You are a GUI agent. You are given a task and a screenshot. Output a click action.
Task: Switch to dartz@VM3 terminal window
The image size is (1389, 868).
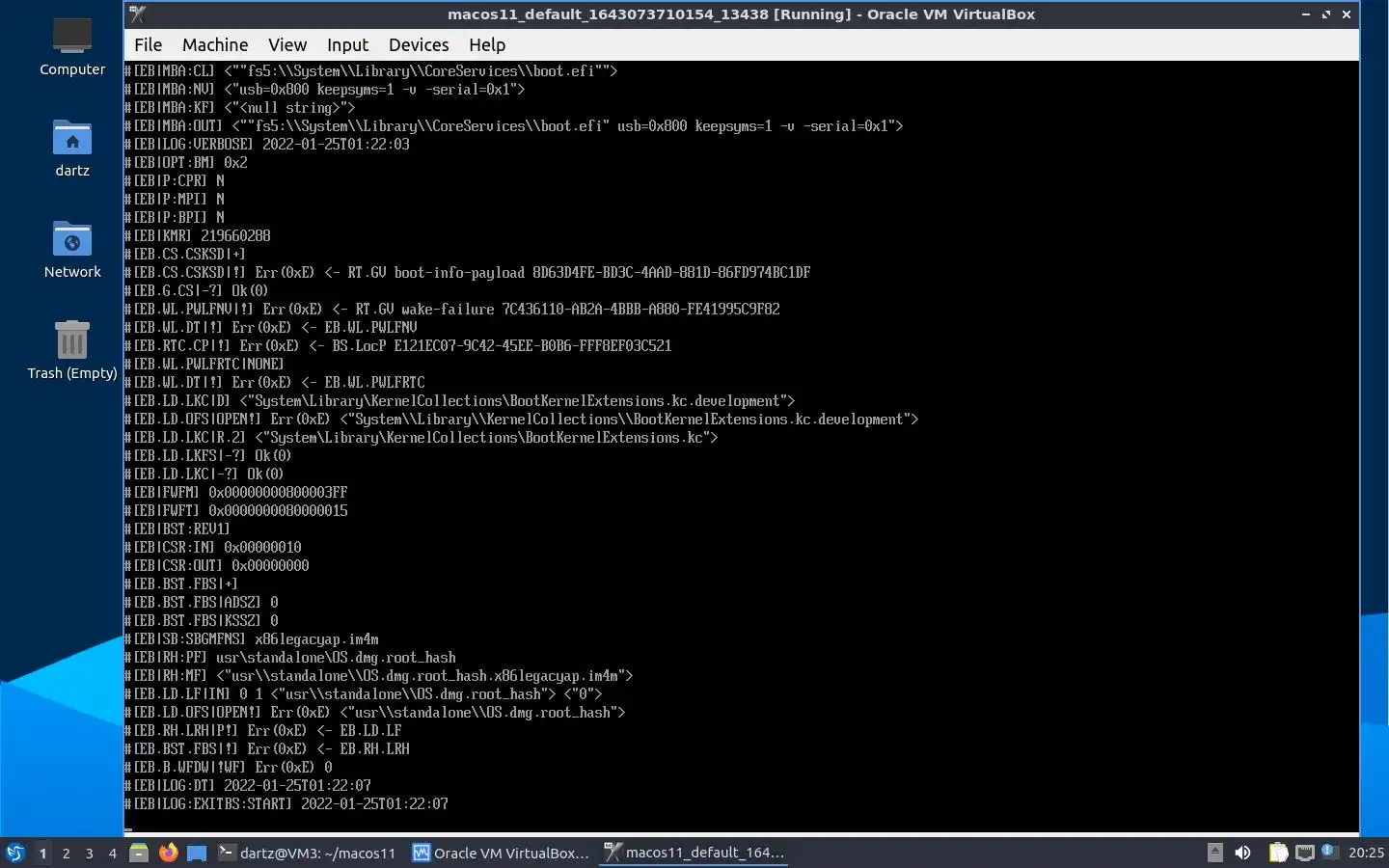[x=307, y=853]
